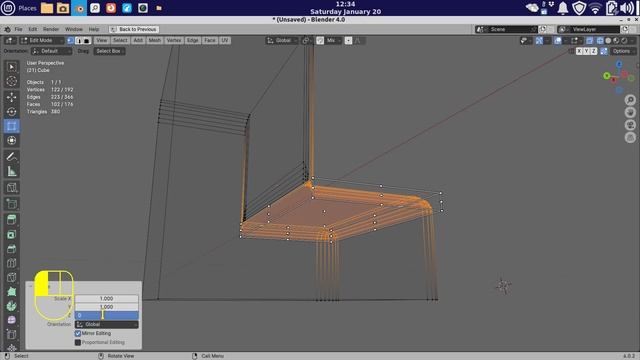
Task: Open the editor type dropdown
Action: [10, 40]
